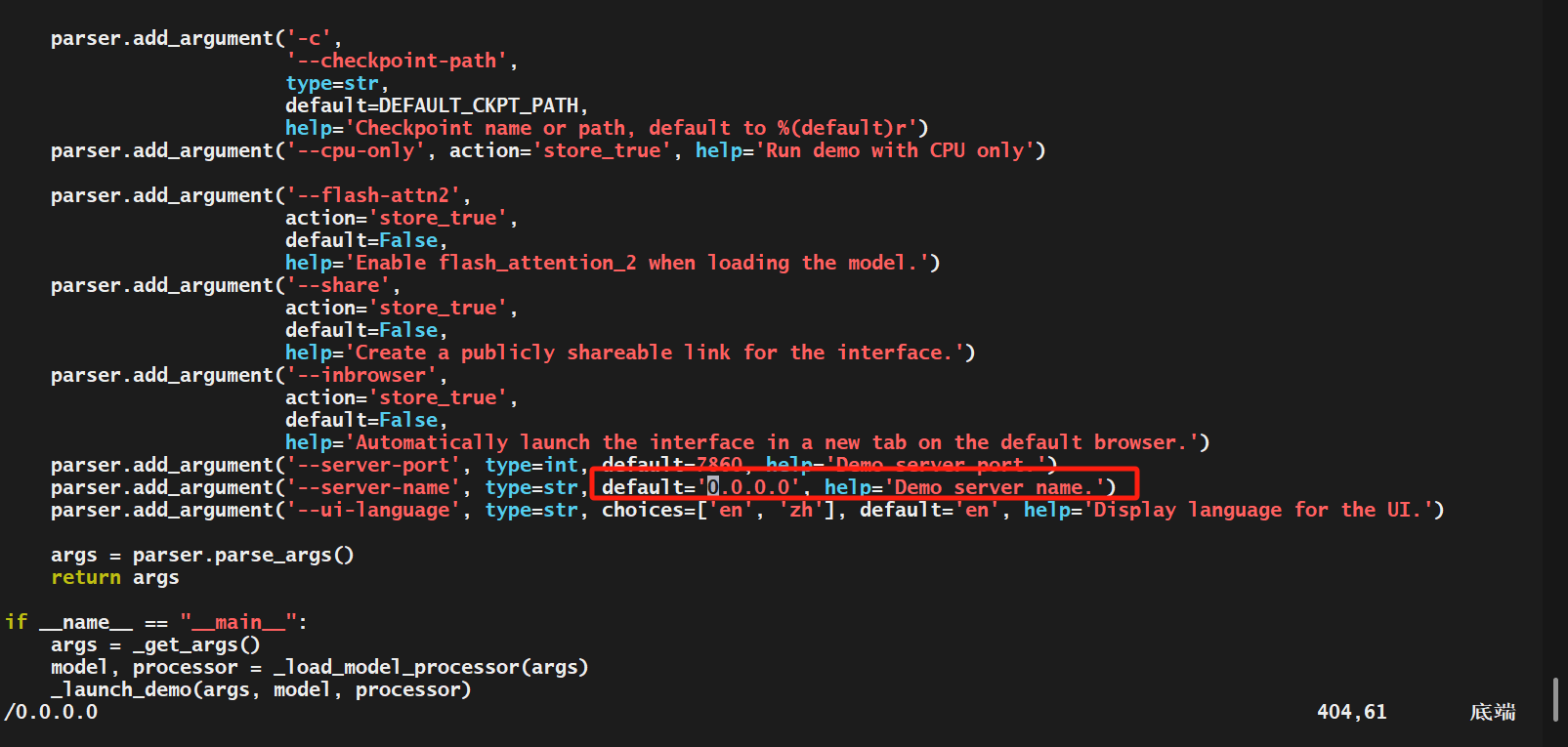1568x747 pixels.
Task: Click the '--inbrowser' argument text
Action: (360, 375)
